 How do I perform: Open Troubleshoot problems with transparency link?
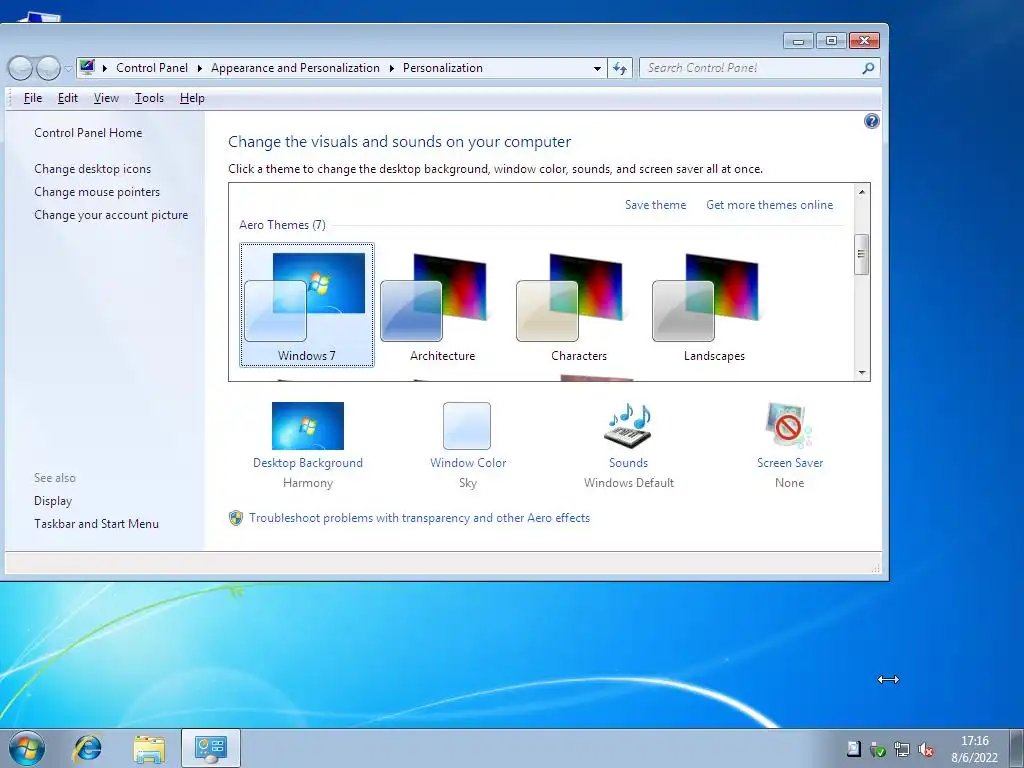point(419,518)
